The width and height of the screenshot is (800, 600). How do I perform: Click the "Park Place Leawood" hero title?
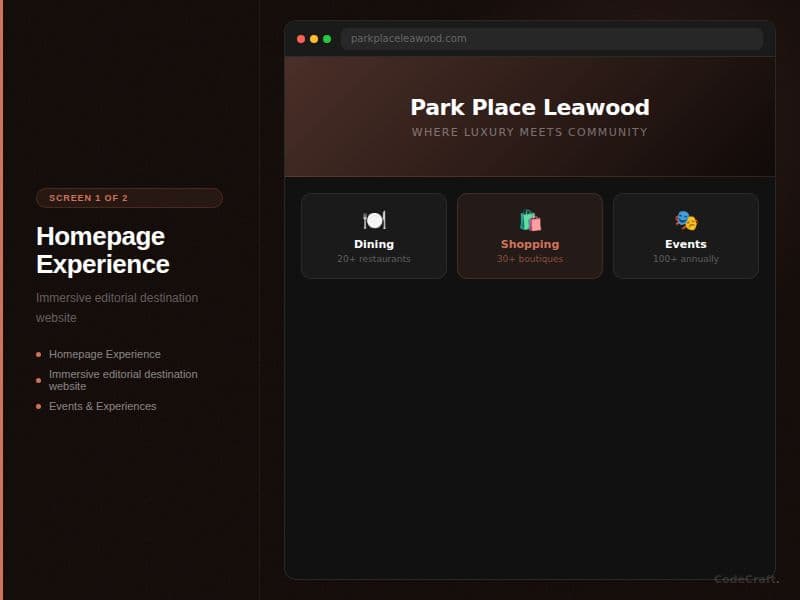(x=530, y=108)
